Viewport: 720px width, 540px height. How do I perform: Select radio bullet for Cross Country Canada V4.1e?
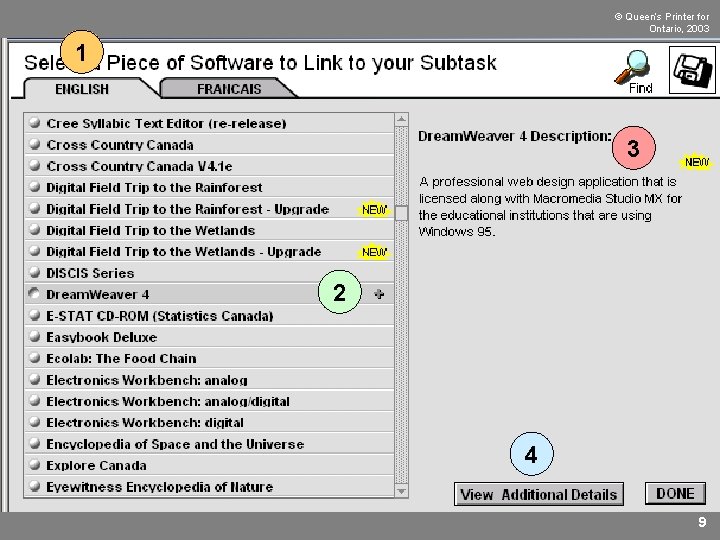(x=34, y=165)
